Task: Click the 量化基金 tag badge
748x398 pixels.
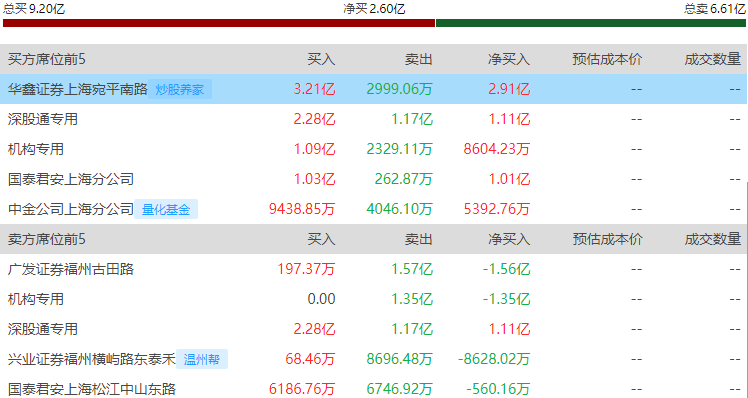Action: pyautogui.click(x=166, y=209)
